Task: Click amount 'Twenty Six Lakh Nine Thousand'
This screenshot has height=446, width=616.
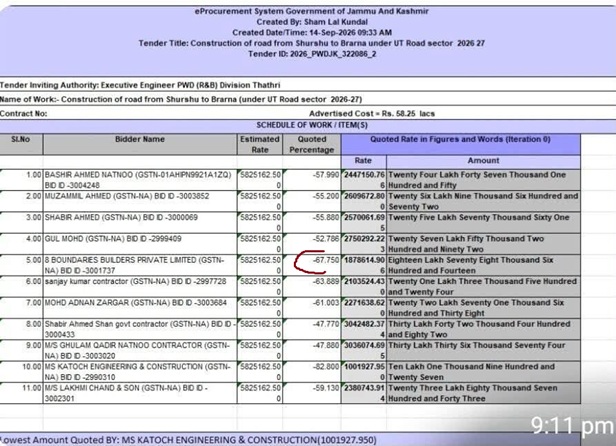Action: click(483, 201)
